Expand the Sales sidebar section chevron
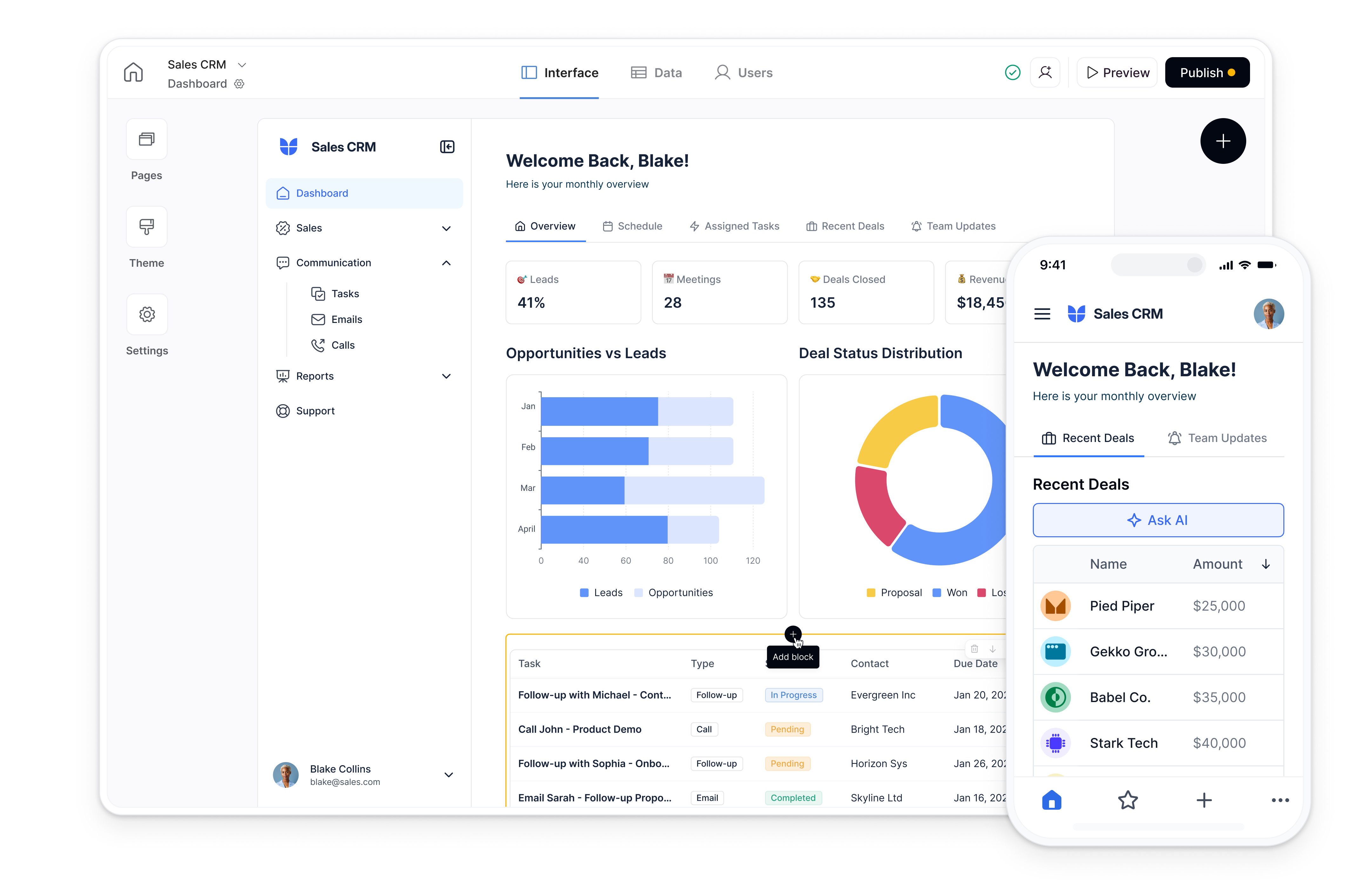The image size is (1372, 884). click(x=446, y=229)
